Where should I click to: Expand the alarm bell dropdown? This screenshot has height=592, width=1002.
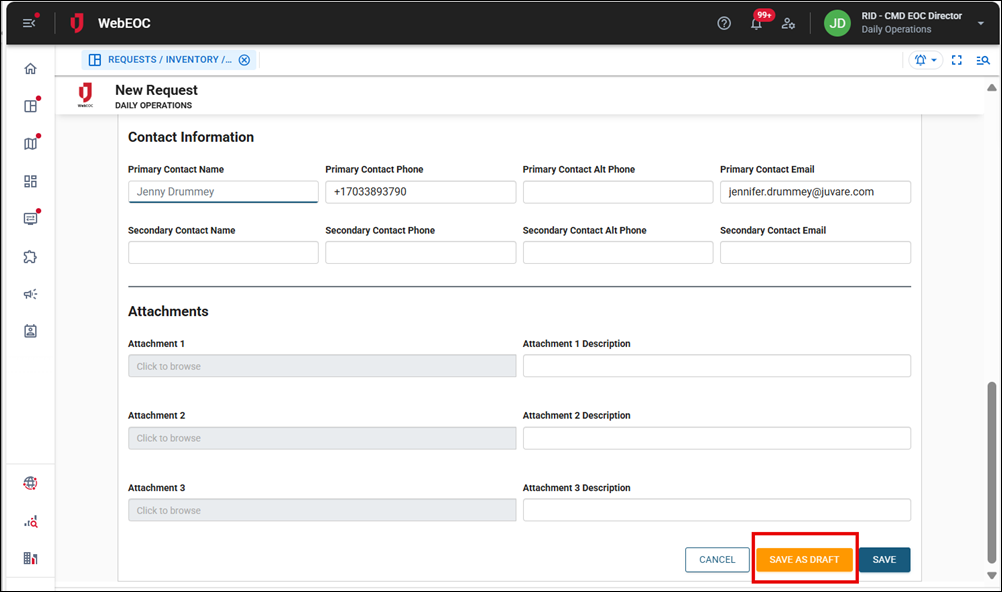[x=926, y=60]
